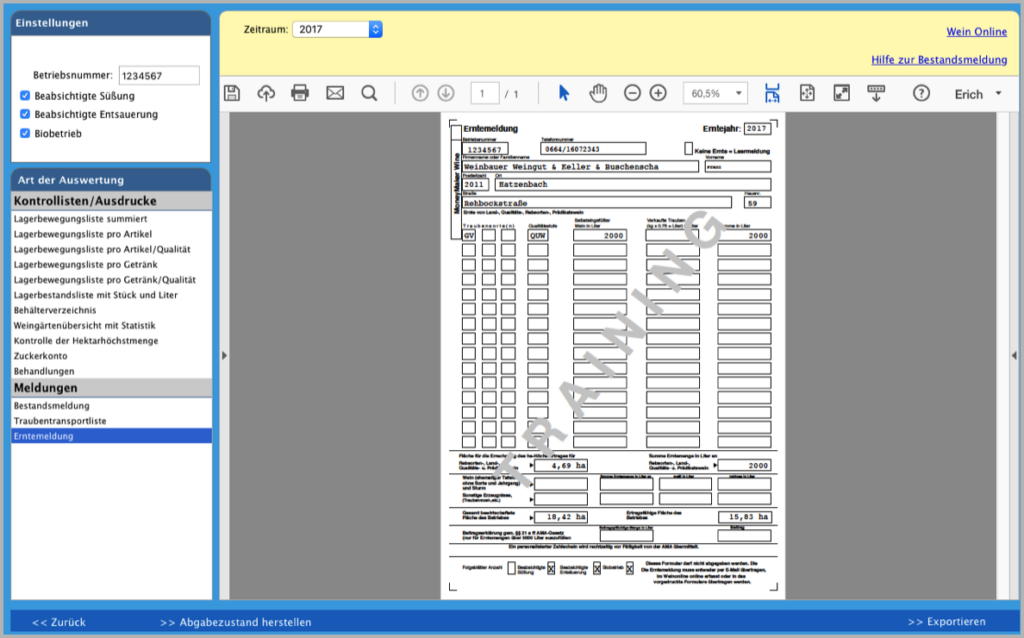Click the page number input field

click(485, 93)
